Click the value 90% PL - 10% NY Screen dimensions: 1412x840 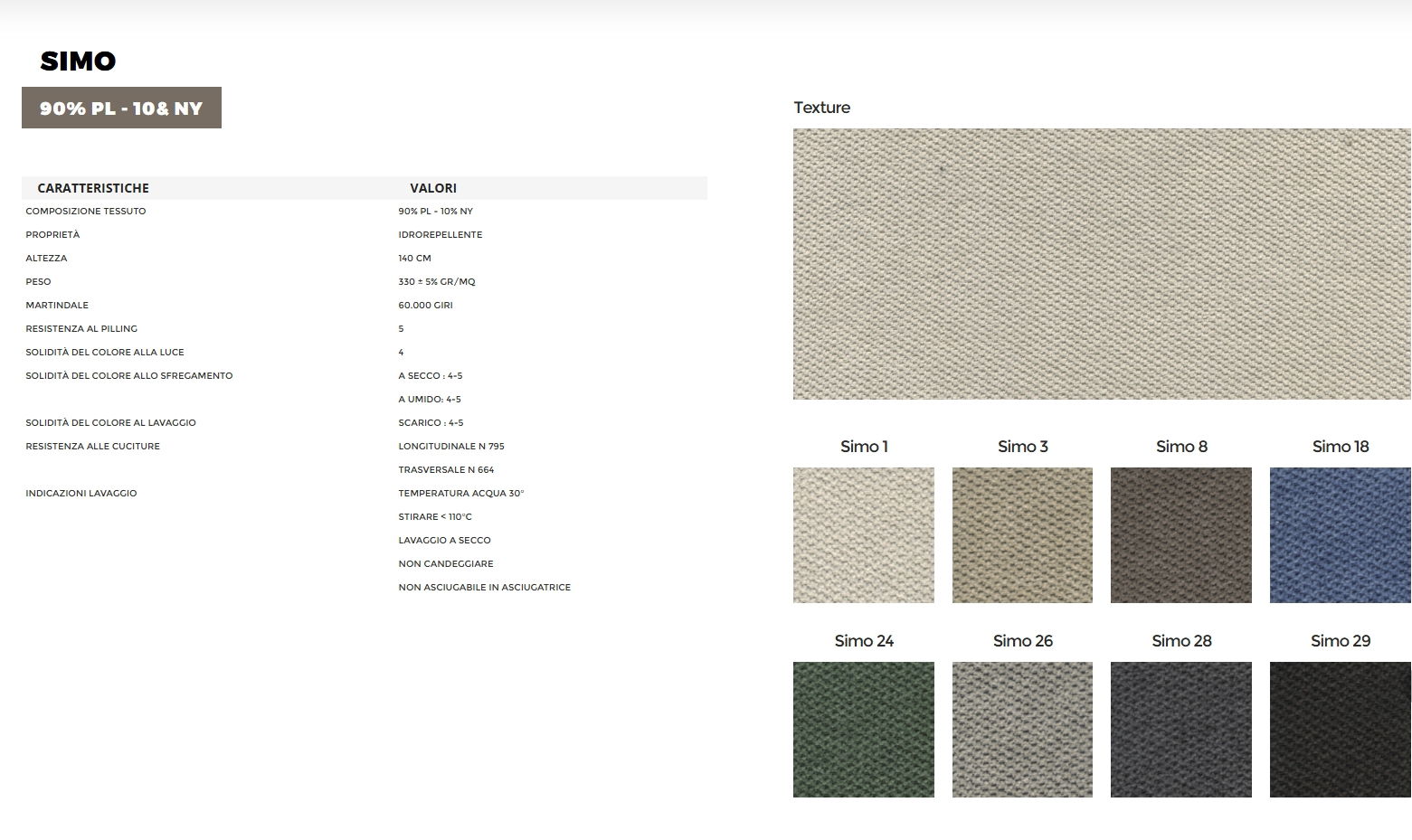[436, 211]
